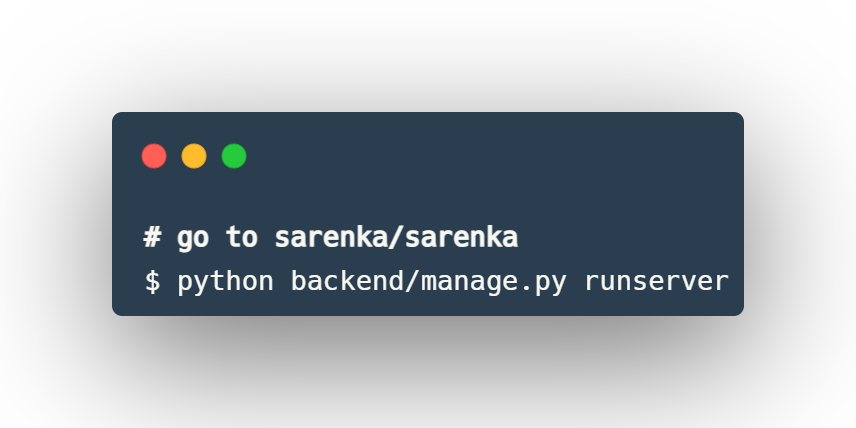The height and width of the screenshot is (428, 856).
Task: Click the word "python" in the command
Action: (x=226, y=281)
